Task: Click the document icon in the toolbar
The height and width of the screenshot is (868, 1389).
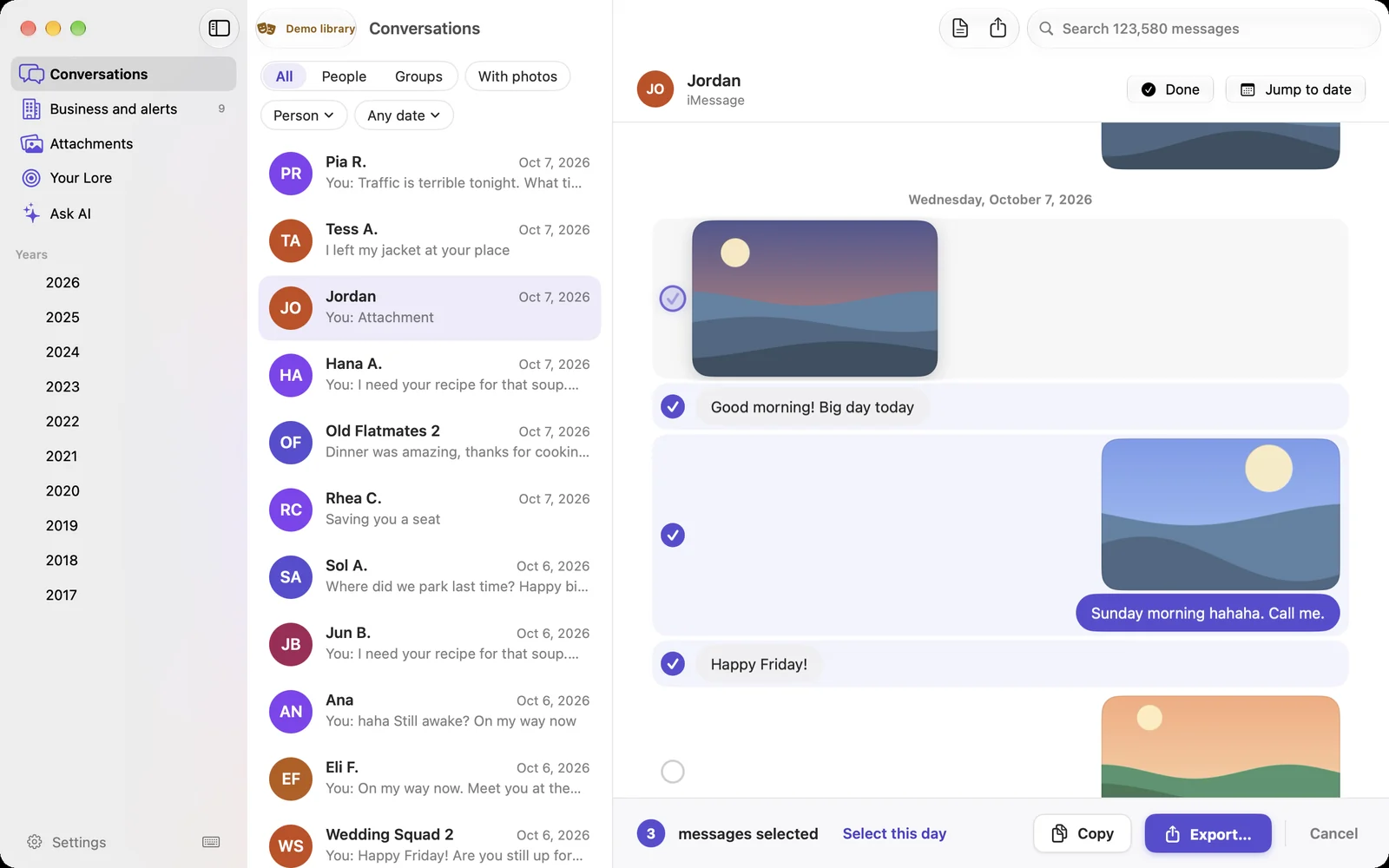Action: (x=960, y=29)
